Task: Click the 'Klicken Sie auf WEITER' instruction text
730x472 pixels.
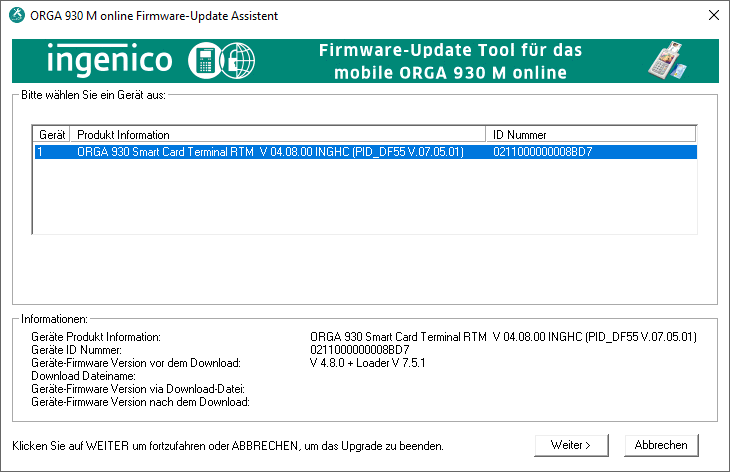Action: point(228,445)
